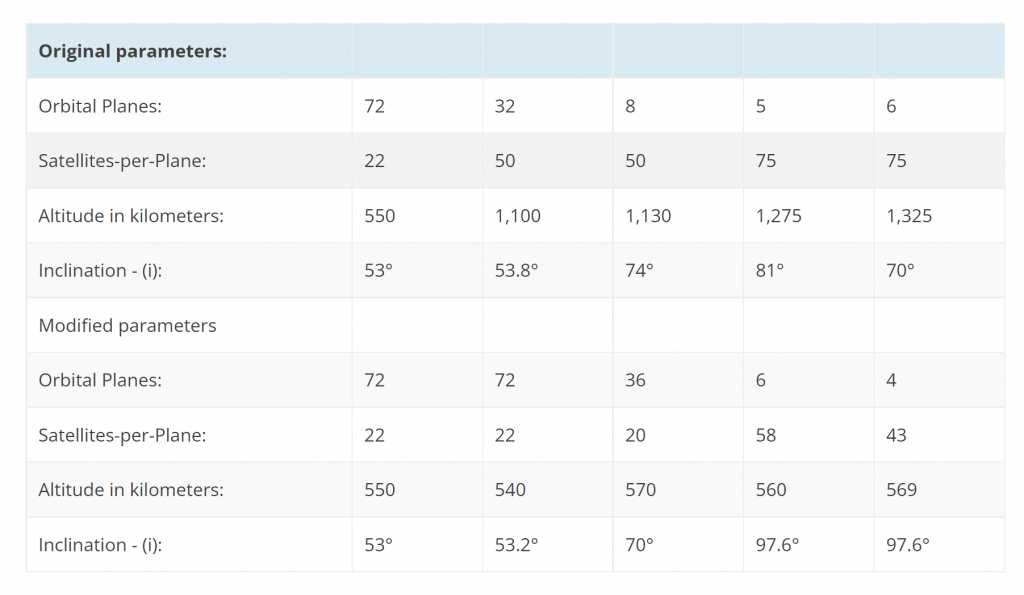The width and height of the screenshot is (1024, 595).
Task: Select the original inclination 81° cell
Action: [808, 270]
